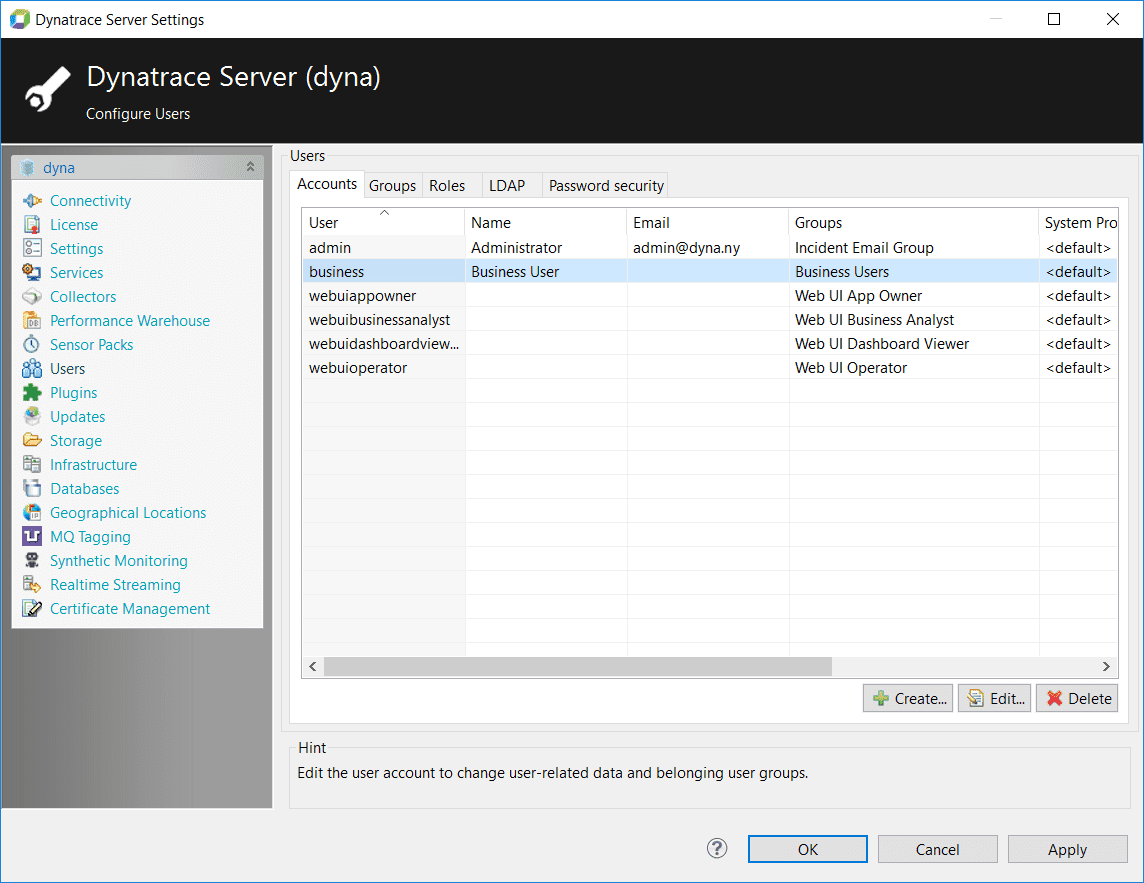Click the Geographical Locations globe icon
The width and height of the screenshot is (1144, 883).
point(32,512)
